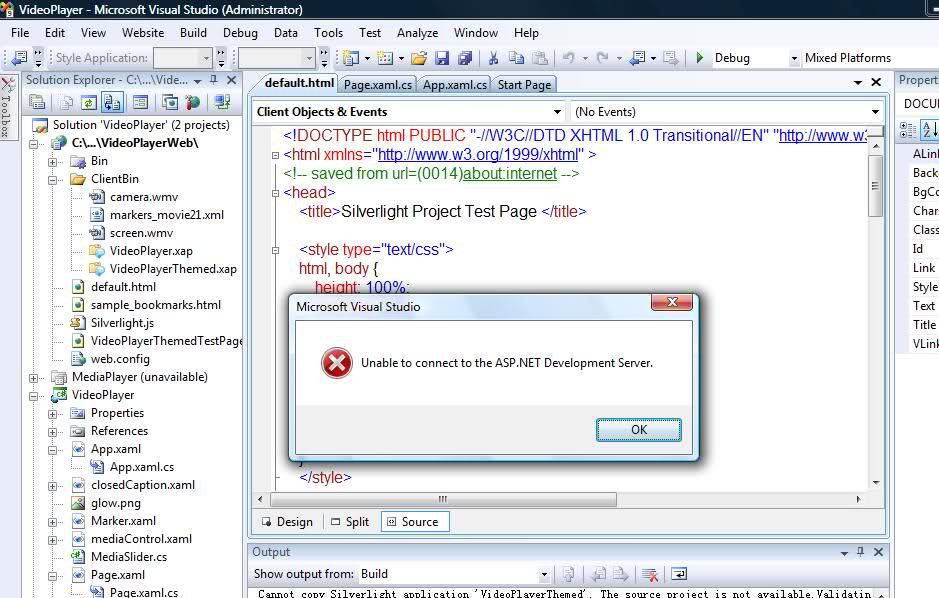Image resolution: width=939 pixels, height=598 pixels.
Task: Select web.config in Solution Explorer
Action: 120,359
